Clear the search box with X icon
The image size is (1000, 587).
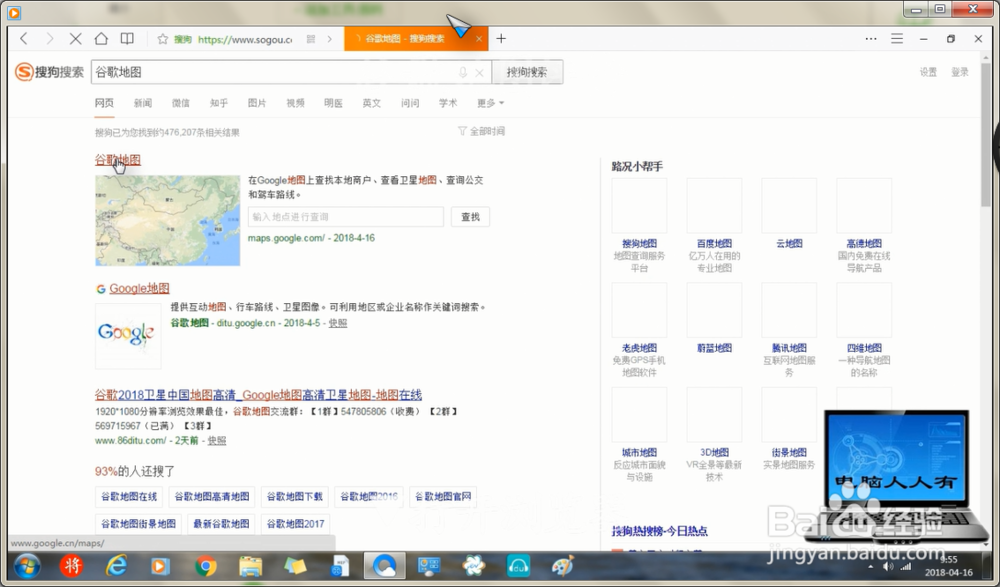point(480,73)
